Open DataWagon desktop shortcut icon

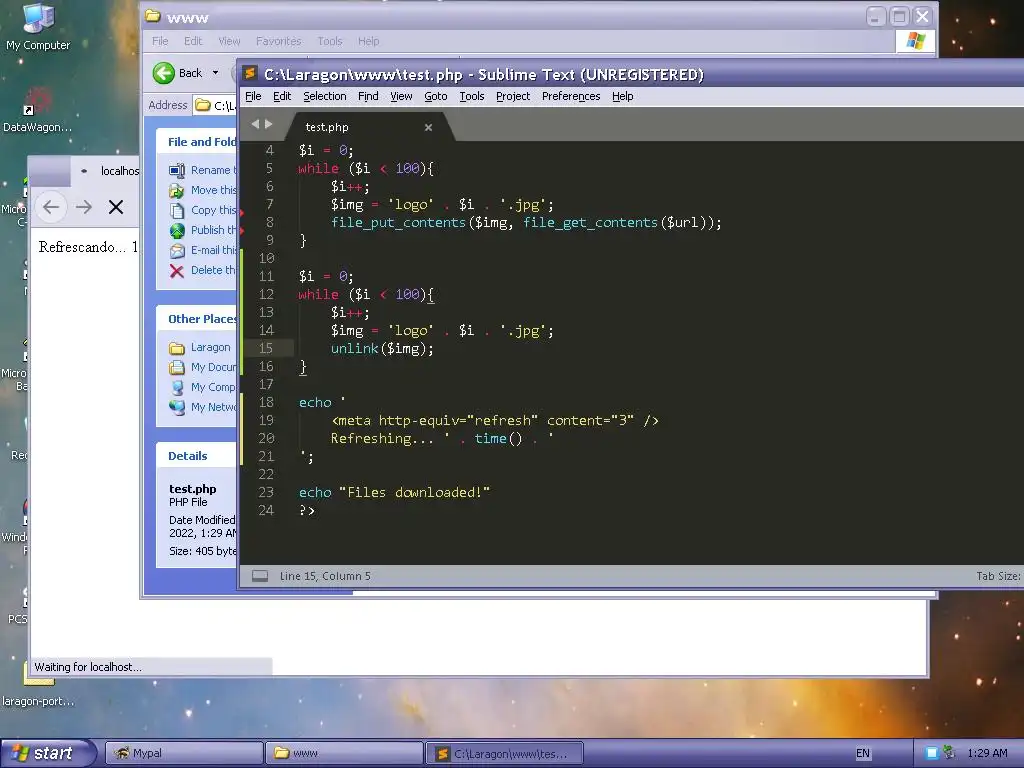pos(37,110)
